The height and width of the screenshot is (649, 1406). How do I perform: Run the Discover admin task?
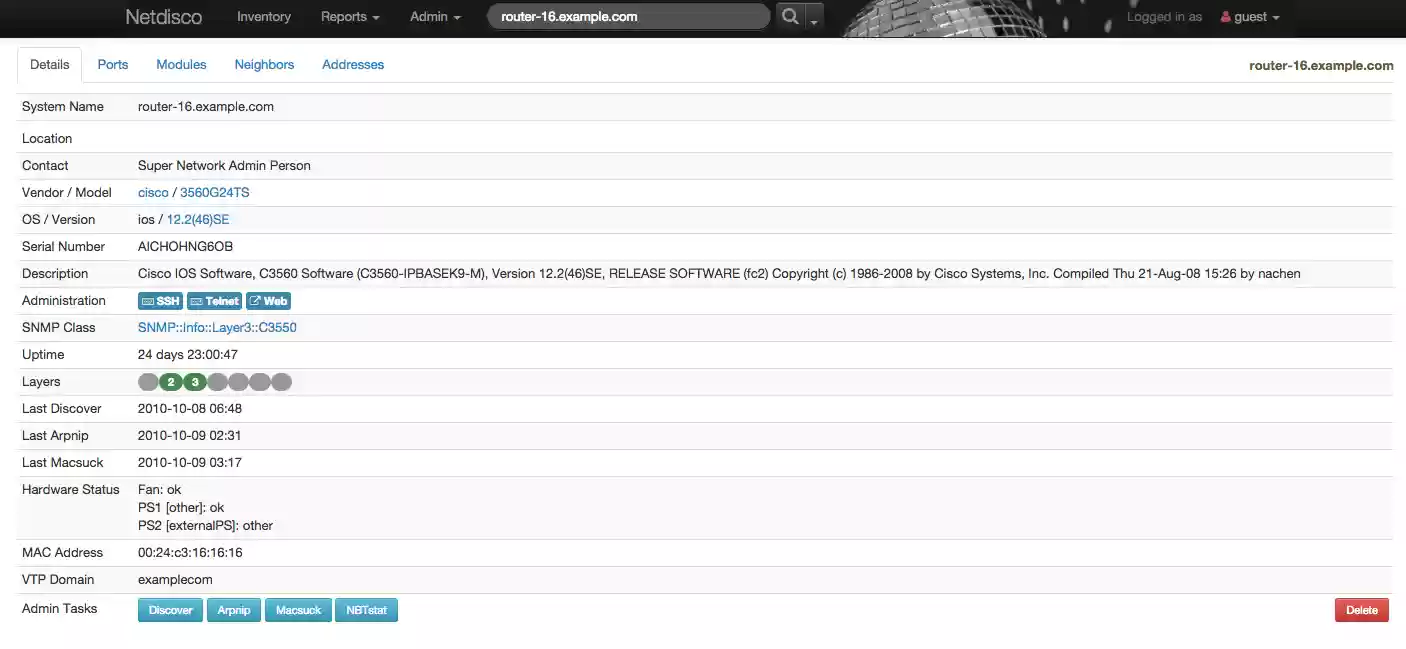coord(170,609)
